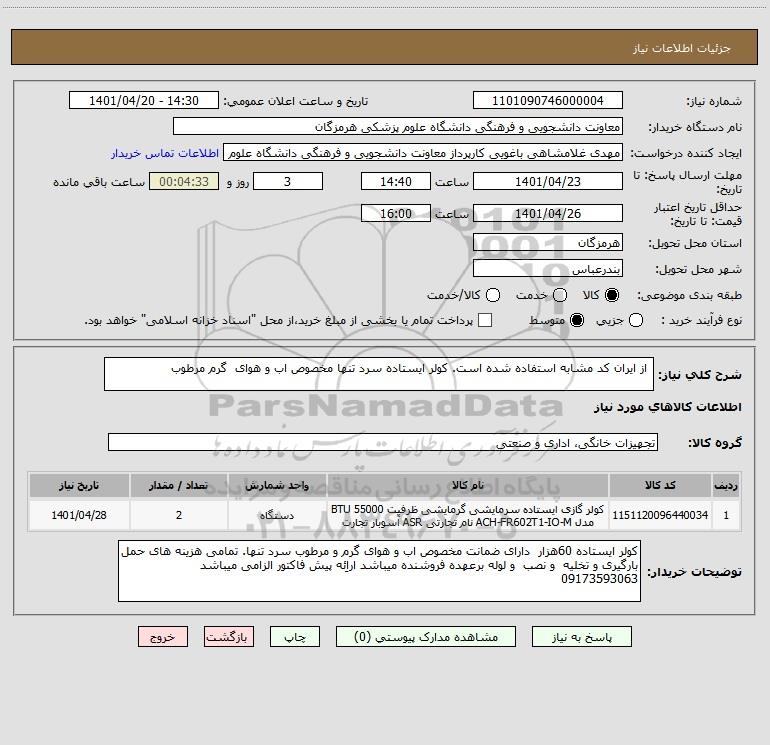770x745 pixels.
Task: Click the item name cell کولر گازی ایستاده
Action: [468, 515]
